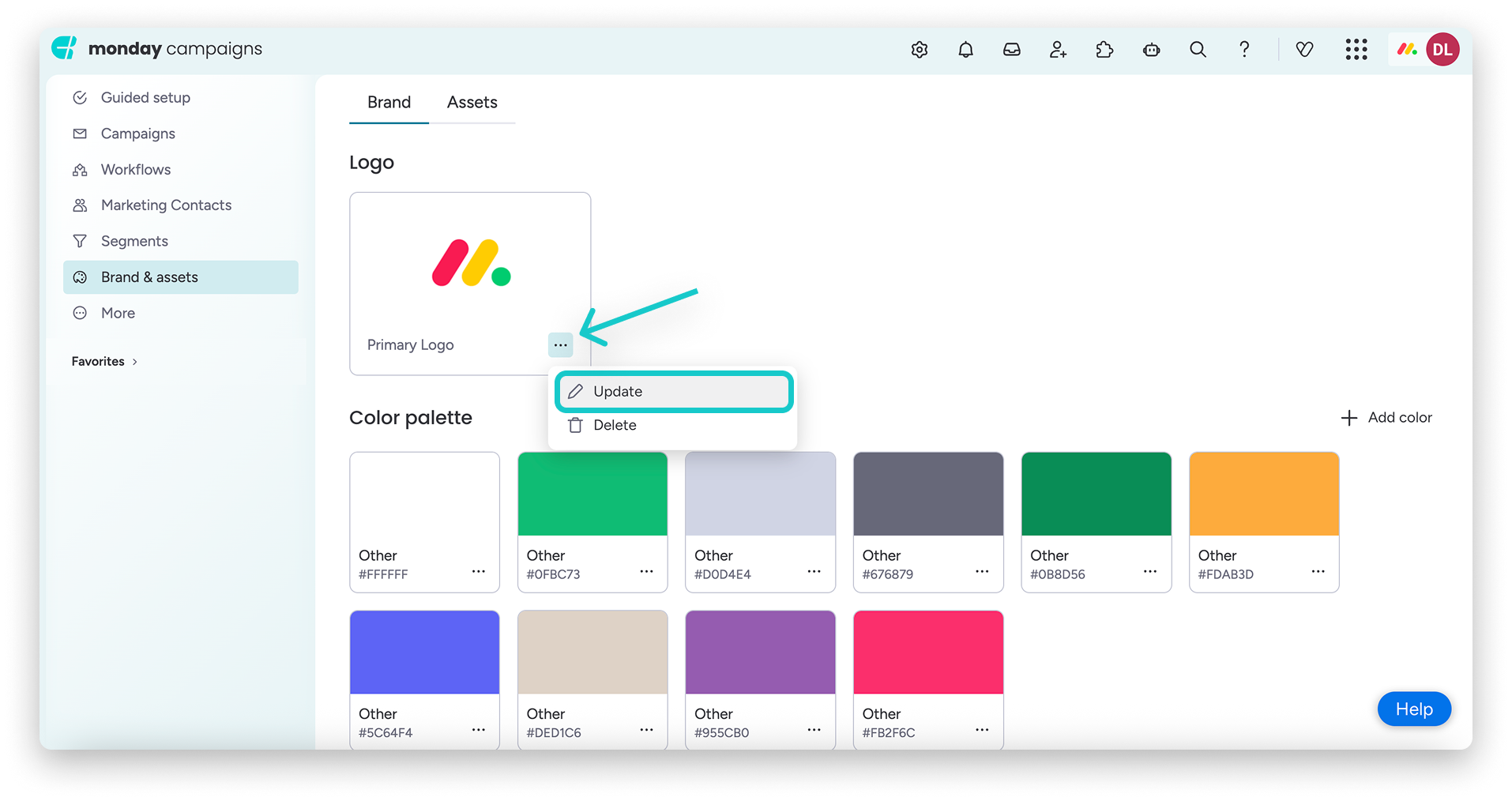Go to Segments in the sidebar
Viewport: 1512px width, 801px height.
click(181, 241)
